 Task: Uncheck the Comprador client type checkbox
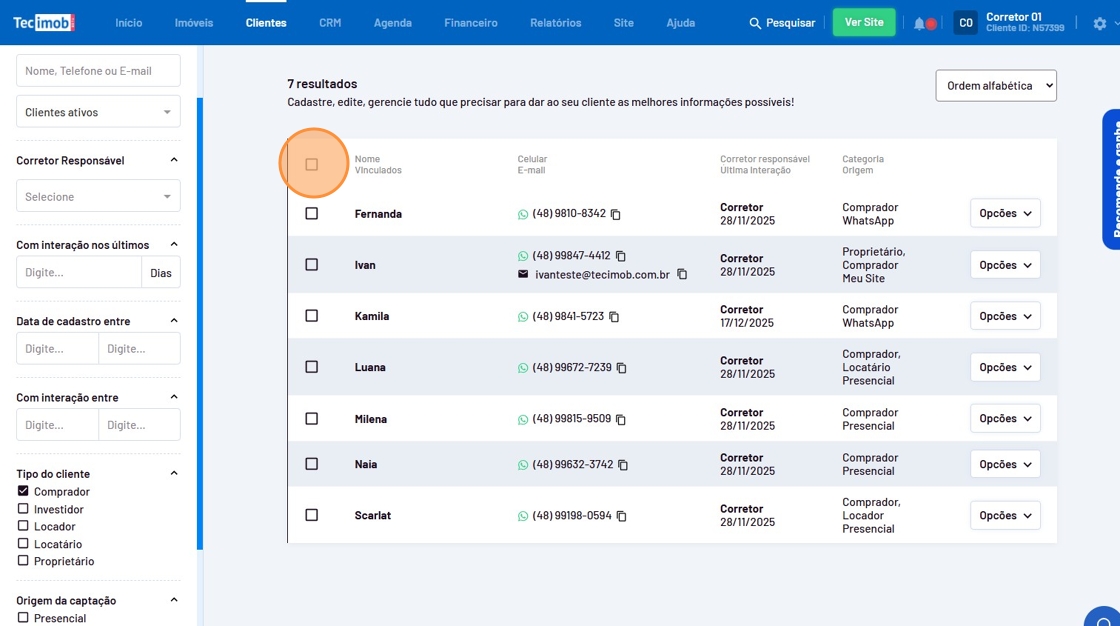click(23, 491)
